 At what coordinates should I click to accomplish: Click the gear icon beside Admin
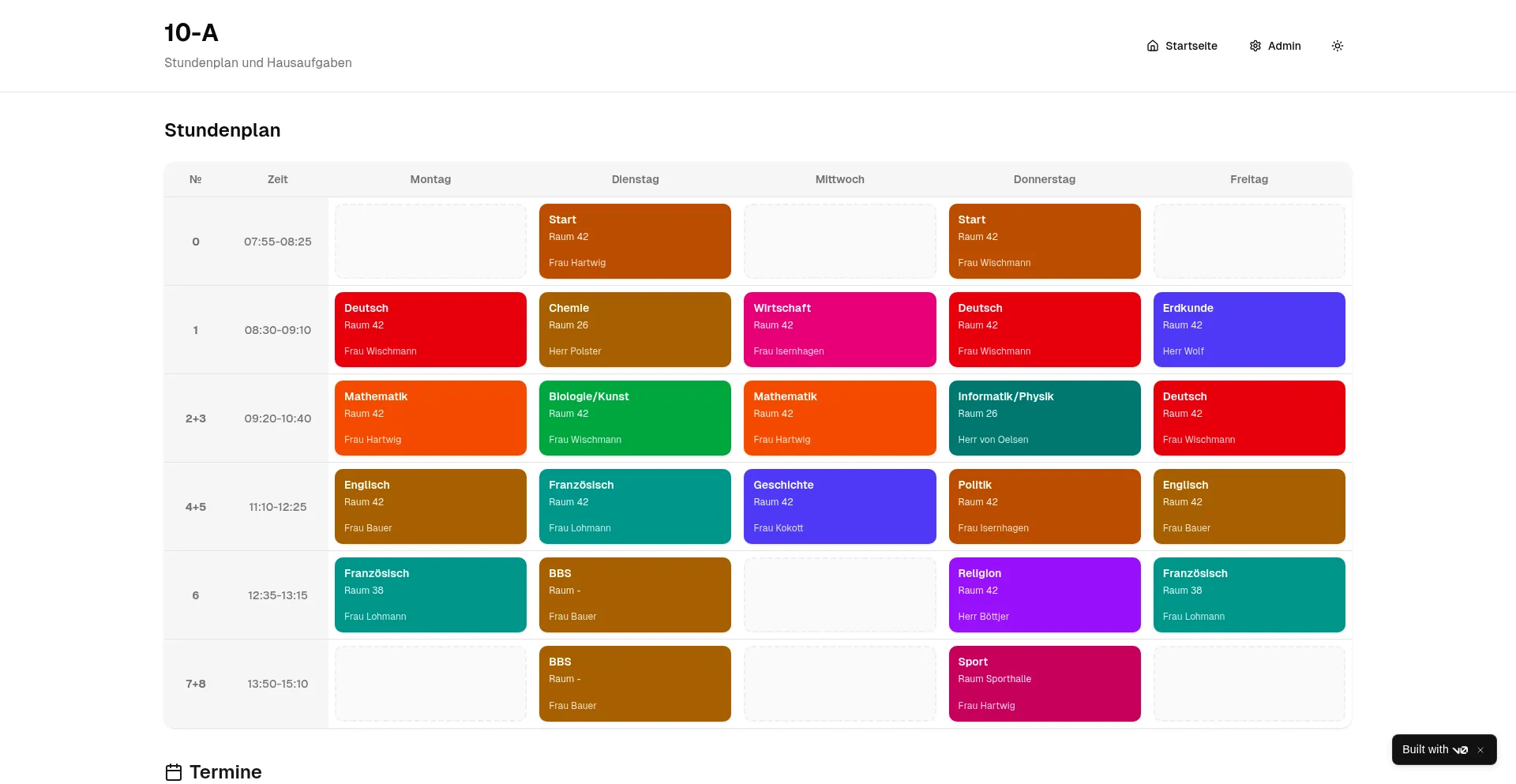click(1255, 46)
